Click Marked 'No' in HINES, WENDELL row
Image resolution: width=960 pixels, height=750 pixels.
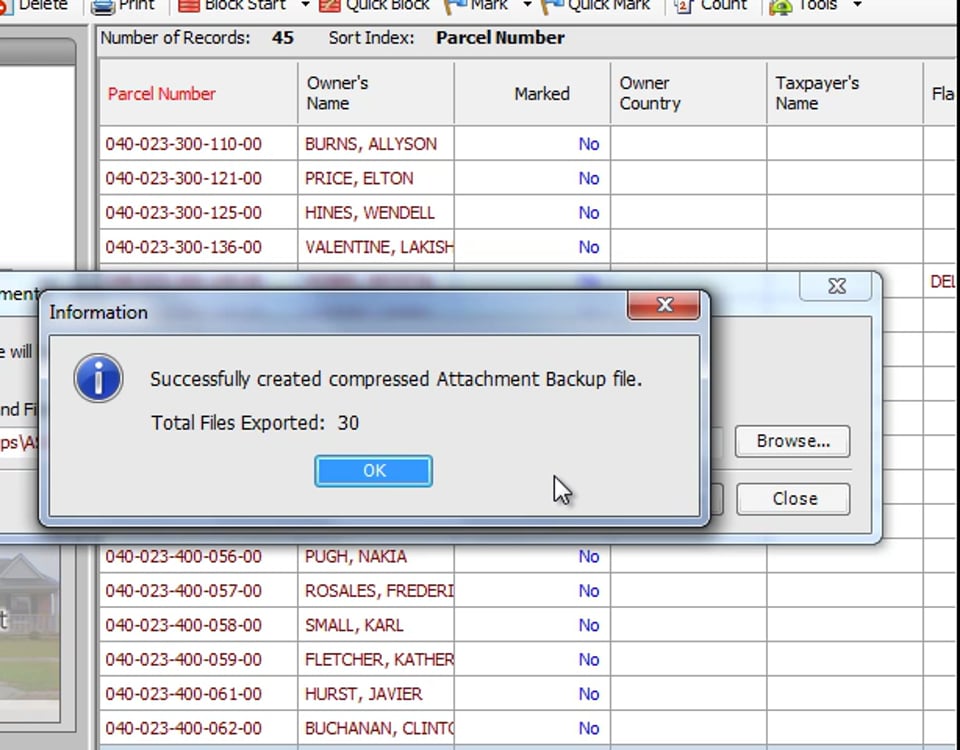click(589, 212)
